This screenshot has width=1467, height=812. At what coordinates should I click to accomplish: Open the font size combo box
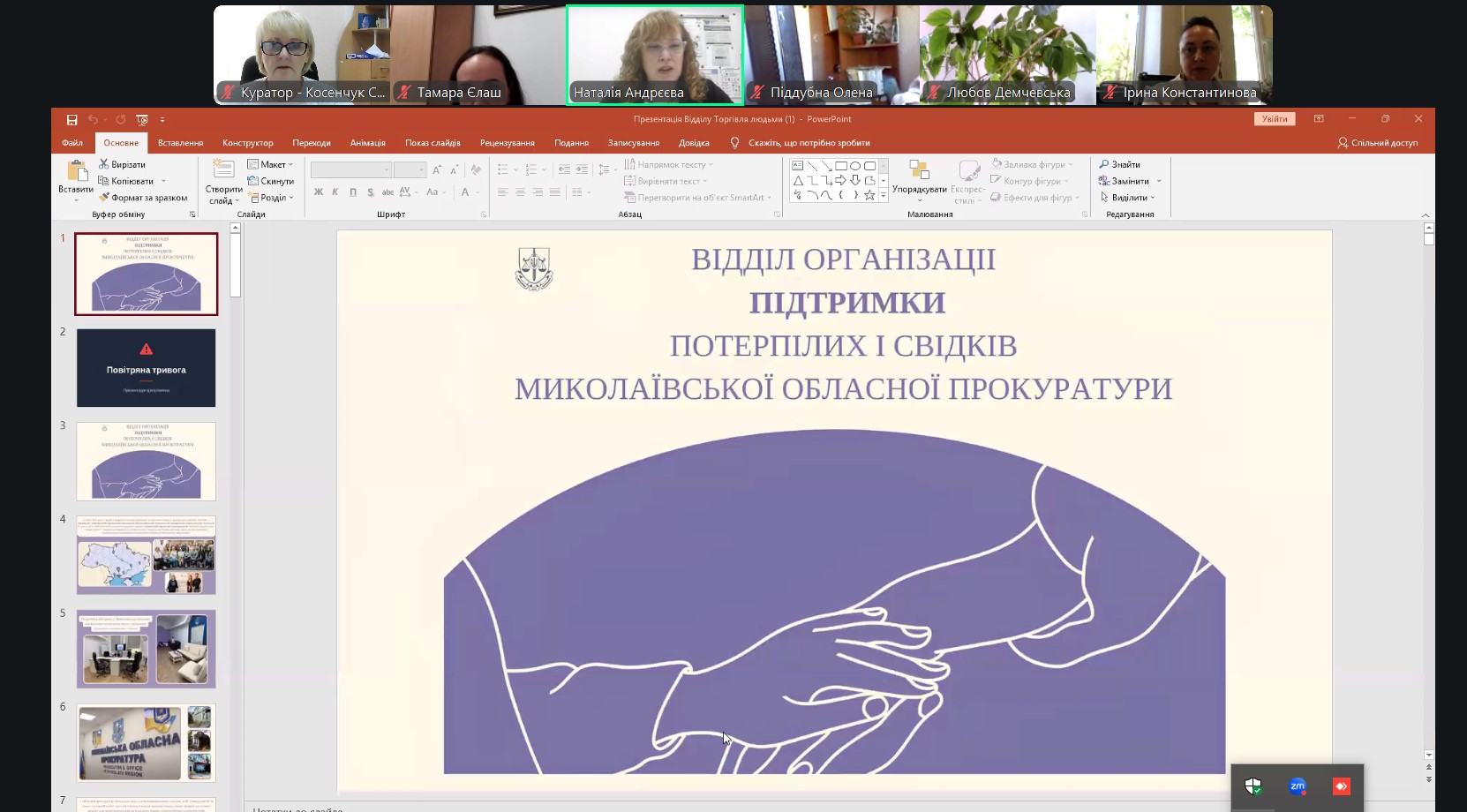[410, 169]
